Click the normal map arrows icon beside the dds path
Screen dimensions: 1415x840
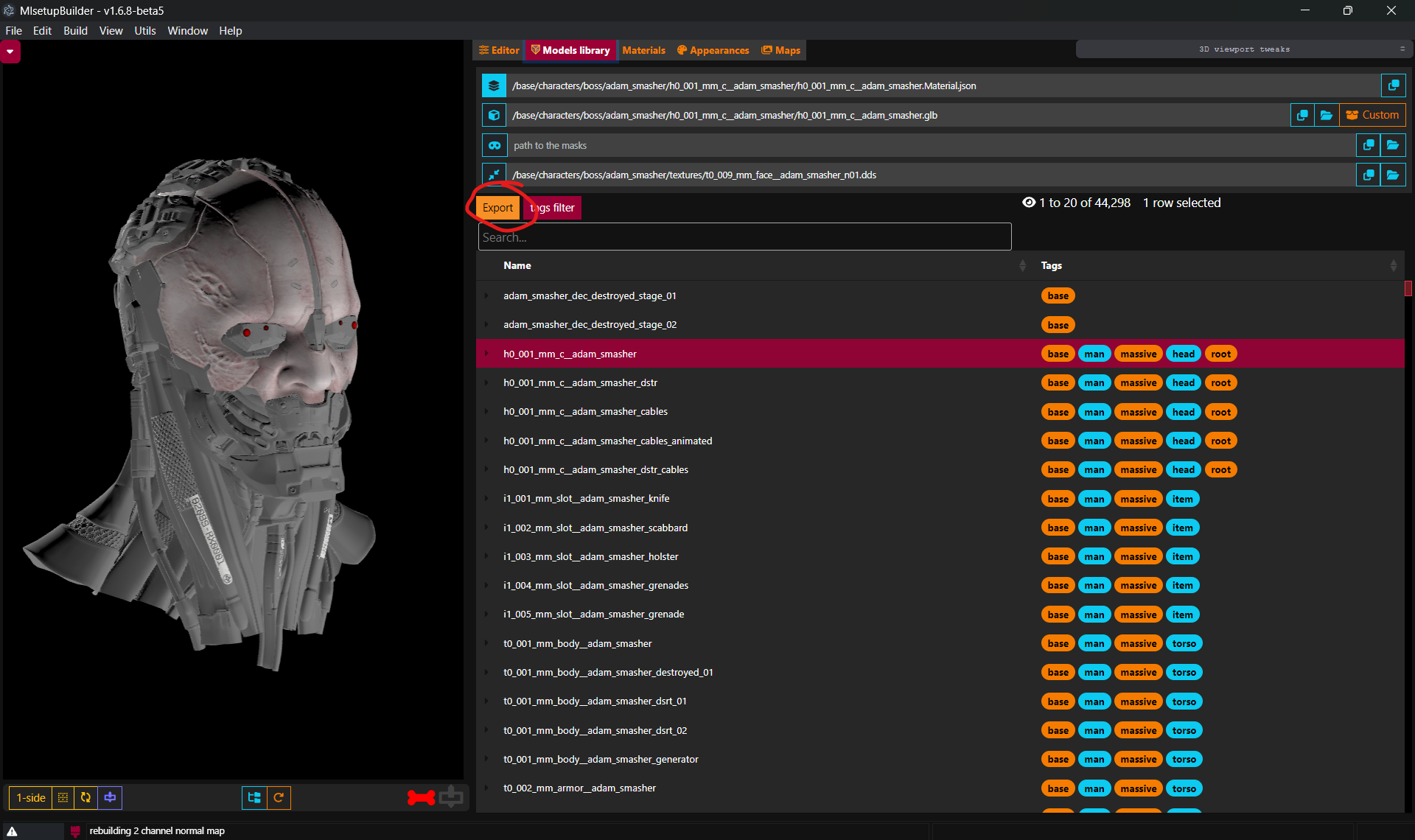coord(493,175)
